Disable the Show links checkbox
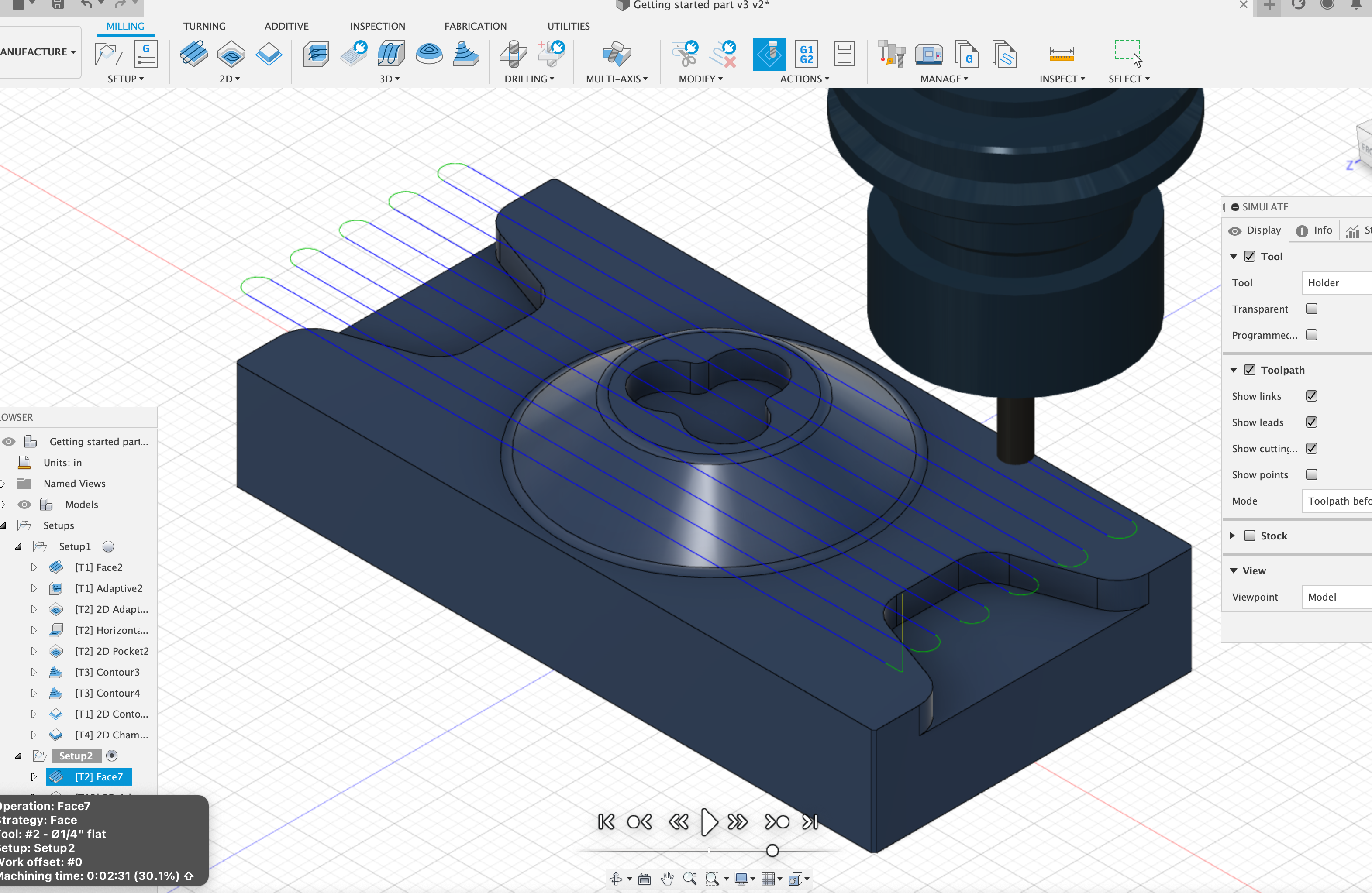The height and width of the screenshot is (893, 1372). click(x=1311, y=396)
